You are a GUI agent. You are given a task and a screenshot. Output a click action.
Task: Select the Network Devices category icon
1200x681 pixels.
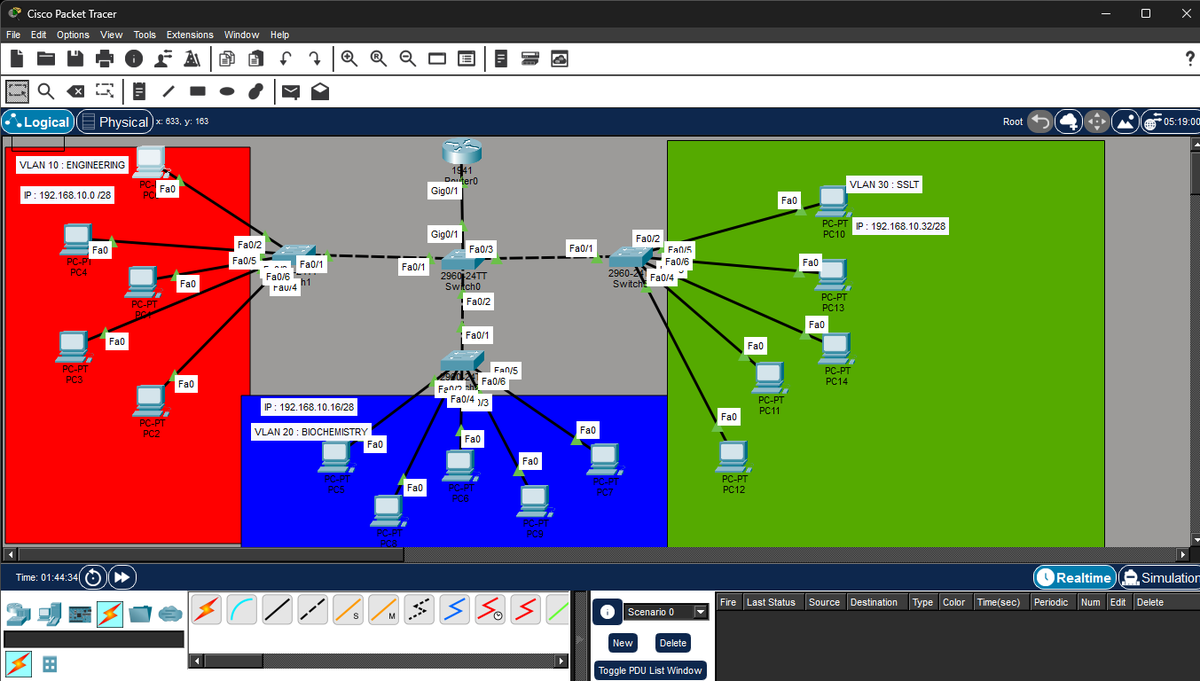click(x=19, y=612)
